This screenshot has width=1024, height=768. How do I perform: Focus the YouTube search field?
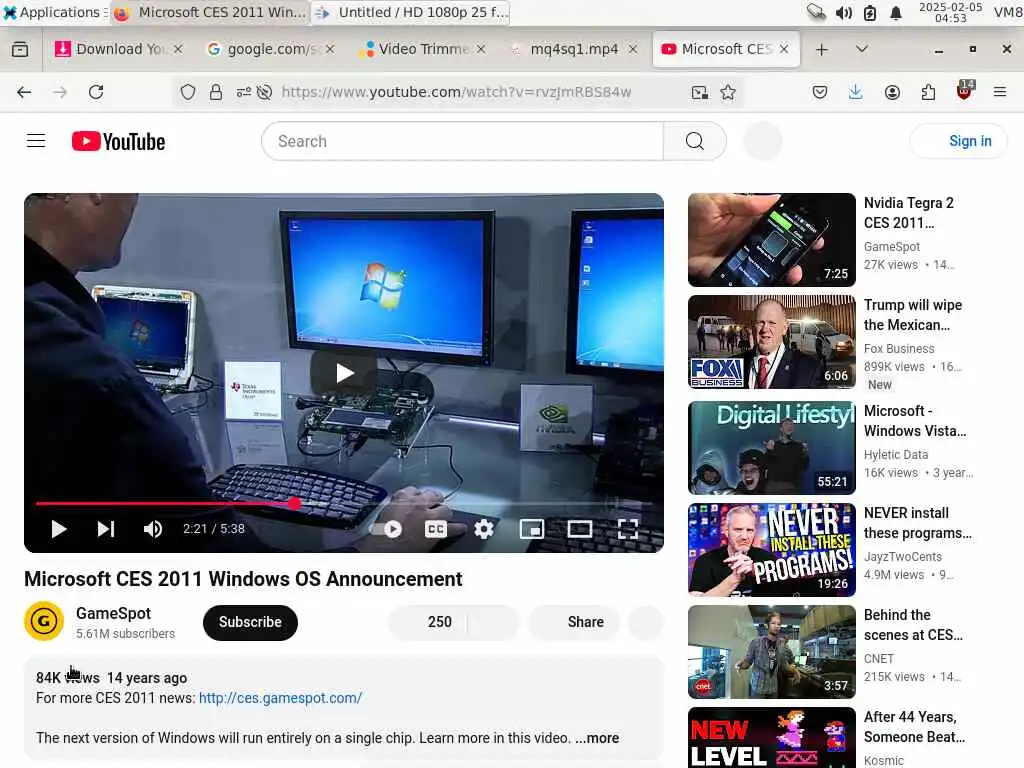[x=462, y=141]
